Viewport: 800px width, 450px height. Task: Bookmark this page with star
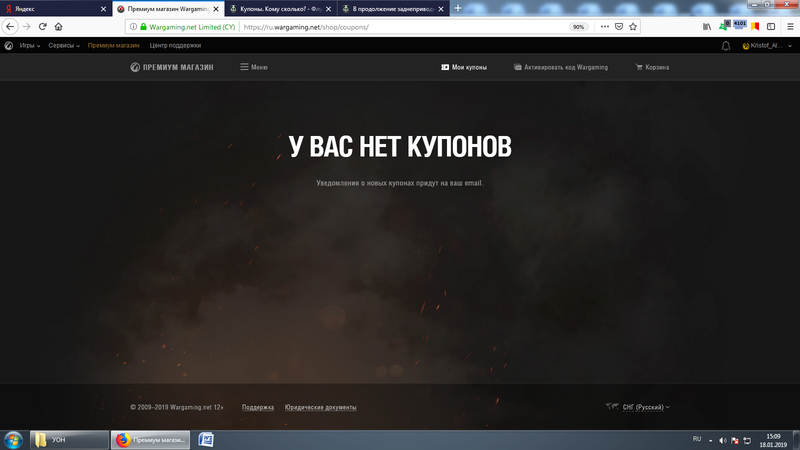tap(633, 27)
